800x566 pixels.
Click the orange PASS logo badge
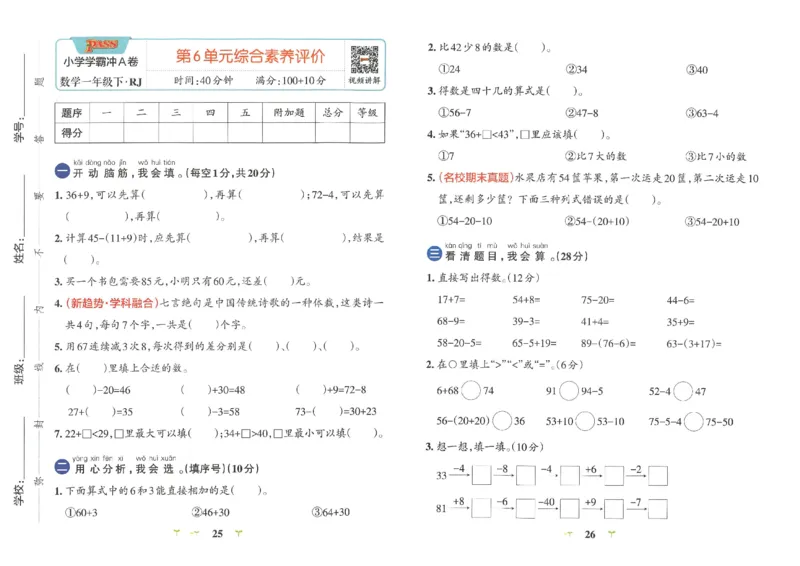(102, 45)
